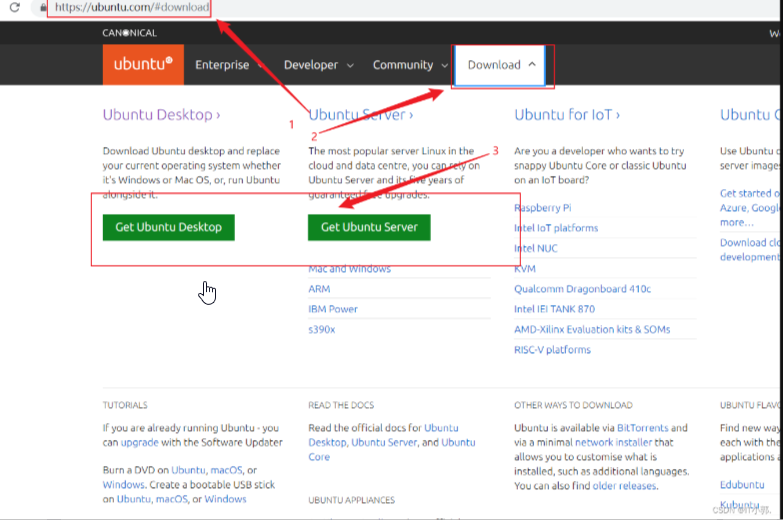
Task: Click the IBM Power link
Action: pyautogui.click(x=333, y=309)
